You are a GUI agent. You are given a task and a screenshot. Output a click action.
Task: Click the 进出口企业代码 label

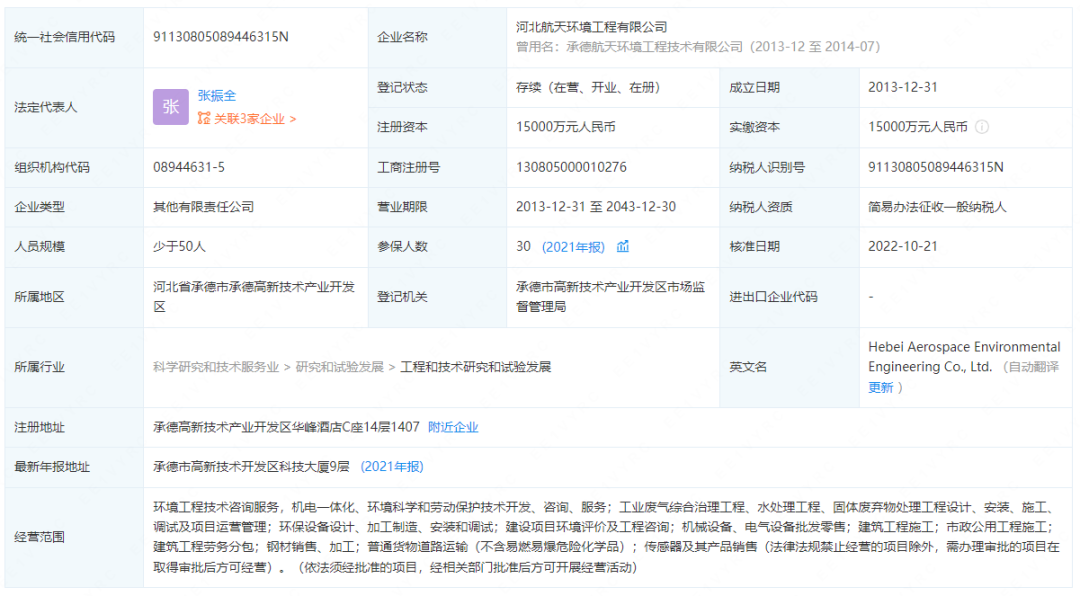point(773,297)
